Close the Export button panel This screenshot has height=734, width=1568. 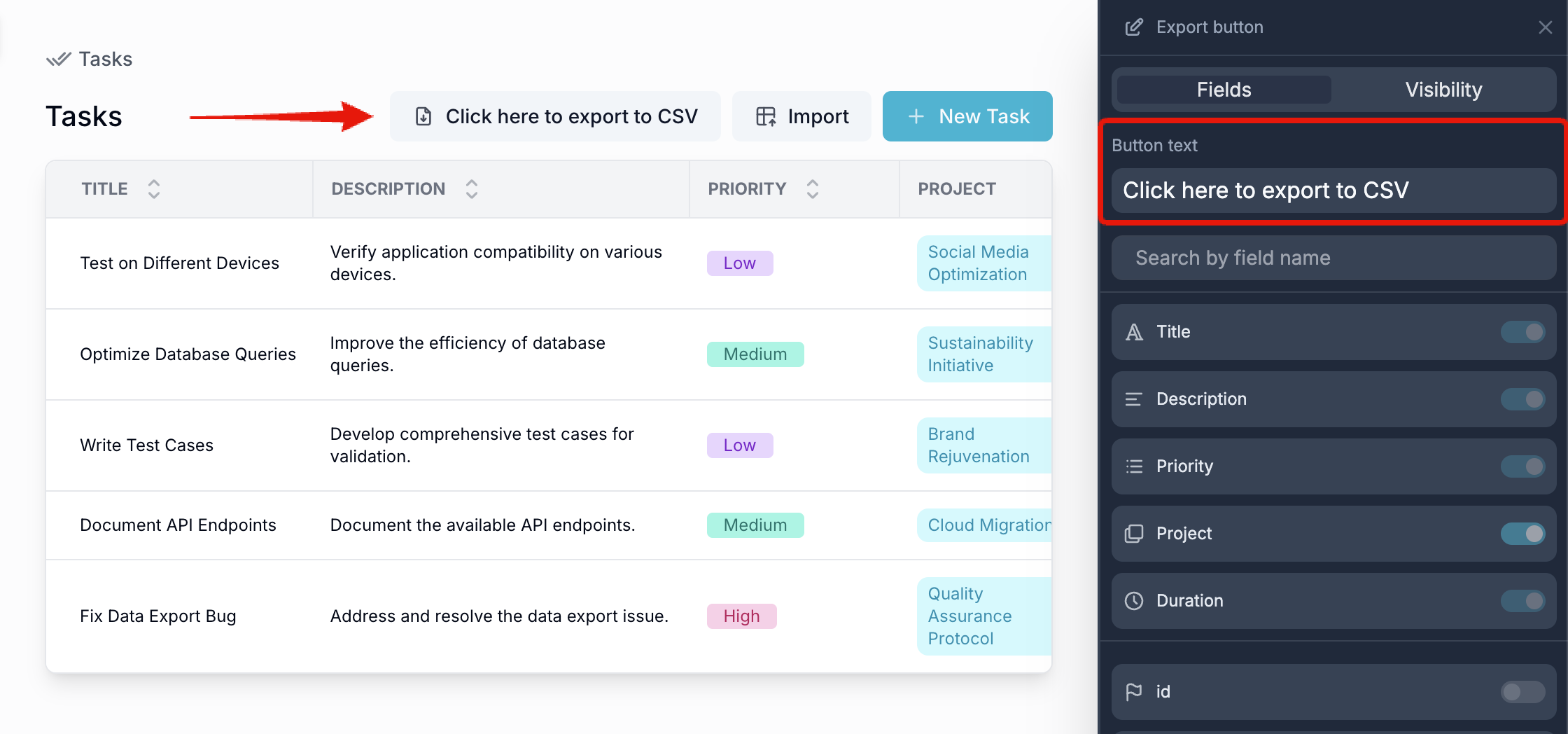pyautogui.click(x=1546, y=27)
